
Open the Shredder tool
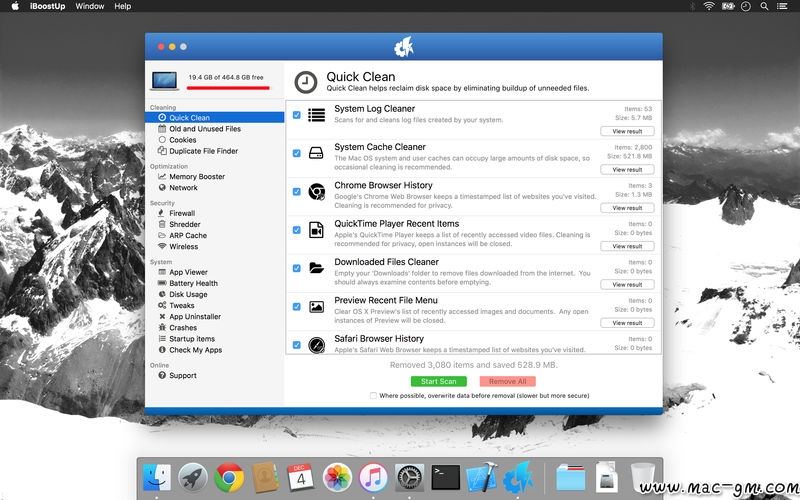pos(179,224)
